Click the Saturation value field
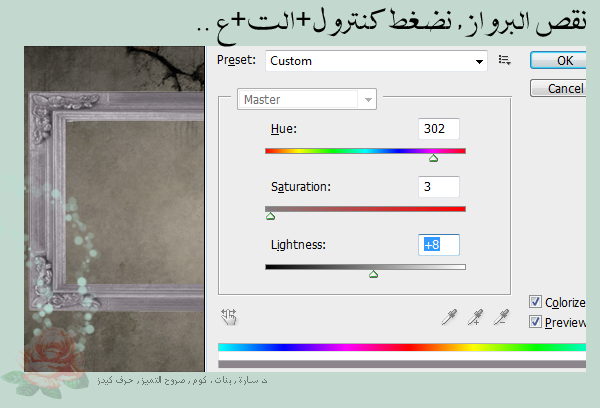The width and height of the screenshot is (600, 408). coord(439,187)
